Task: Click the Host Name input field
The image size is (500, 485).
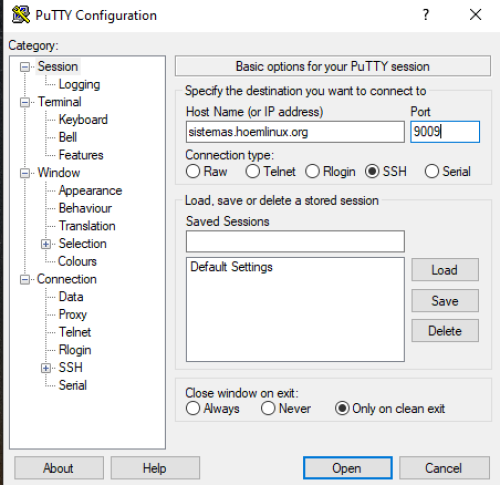Action: point(295,132)
